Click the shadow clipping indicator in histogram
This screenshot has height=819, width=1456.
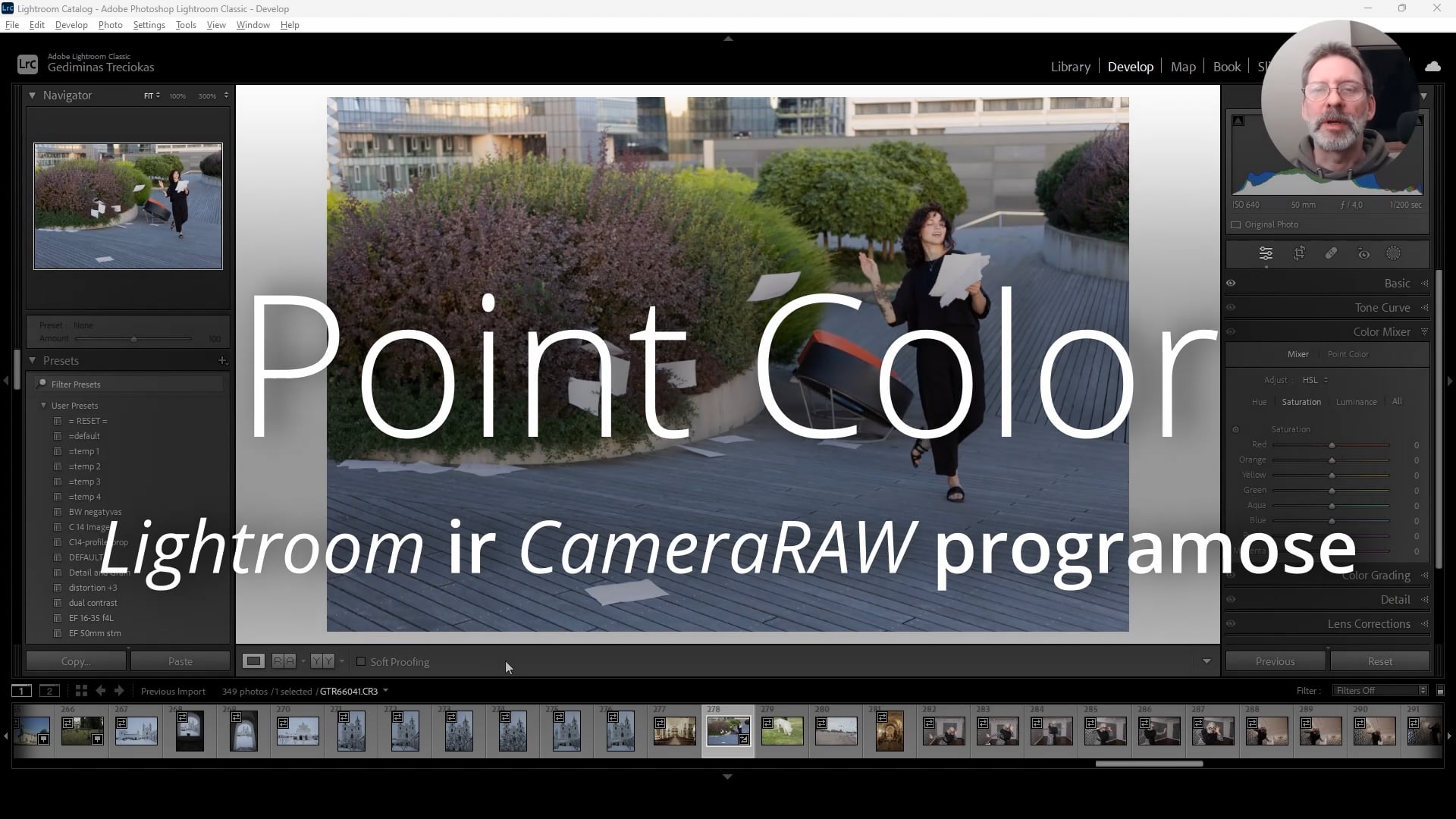1238,121
